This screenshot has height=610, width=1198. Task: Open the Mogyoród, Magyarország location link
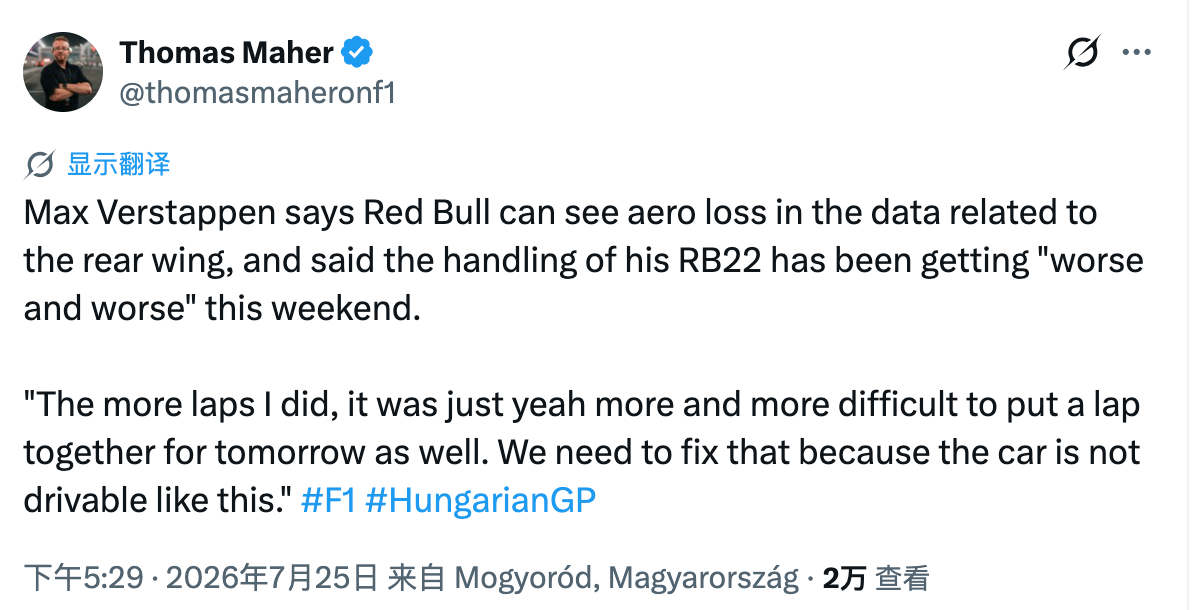point(627,578)
